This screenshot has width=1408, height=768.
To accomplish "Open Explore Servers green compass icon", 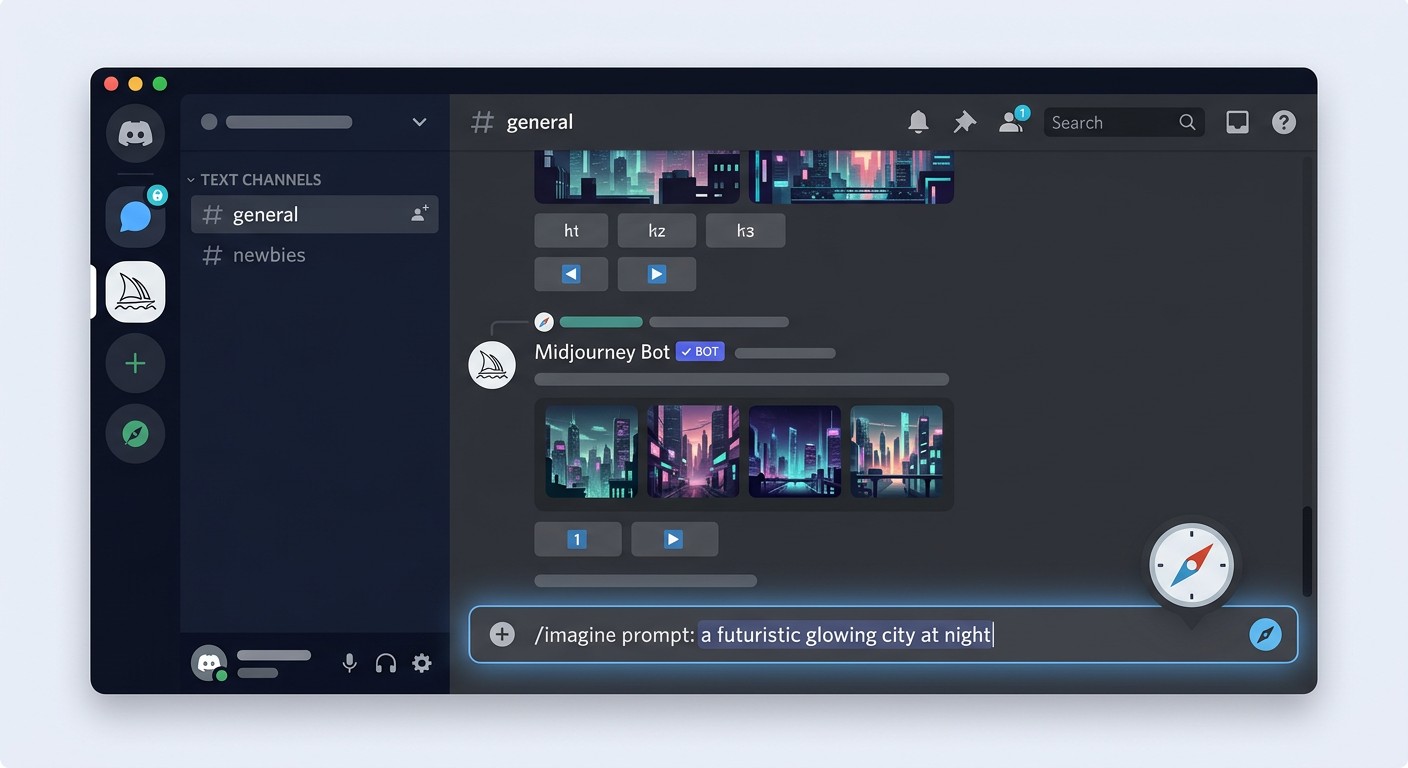I will 135,433.
